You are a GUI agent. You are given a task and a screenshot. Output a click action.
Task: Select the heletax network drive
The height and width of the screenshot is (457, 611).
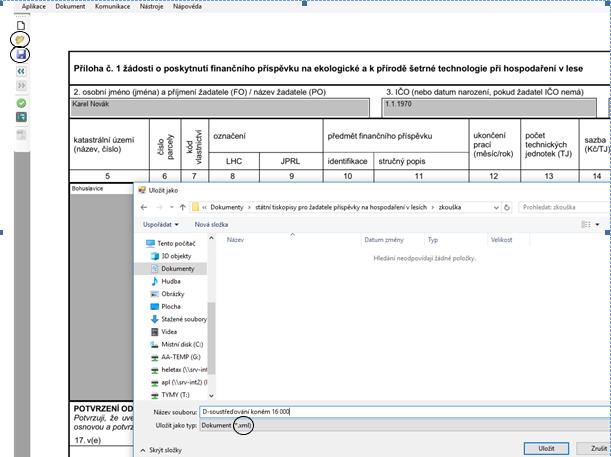[179, 370]
